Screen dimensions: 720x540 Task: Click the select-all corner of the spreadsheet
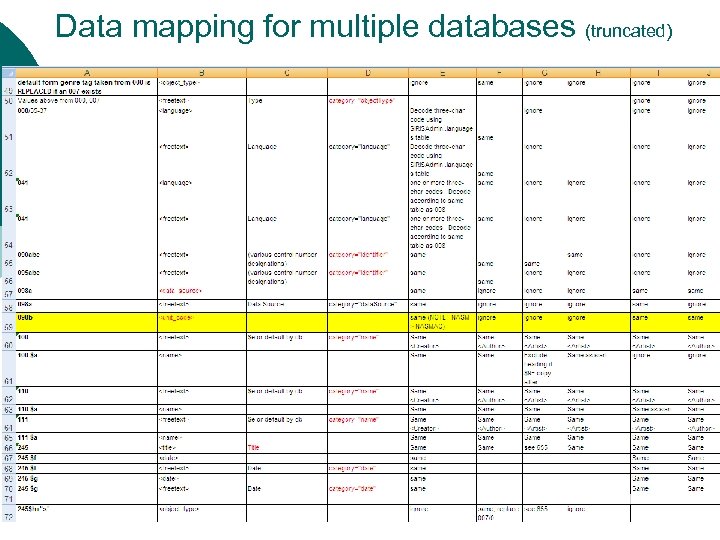[x=8, y=73]
